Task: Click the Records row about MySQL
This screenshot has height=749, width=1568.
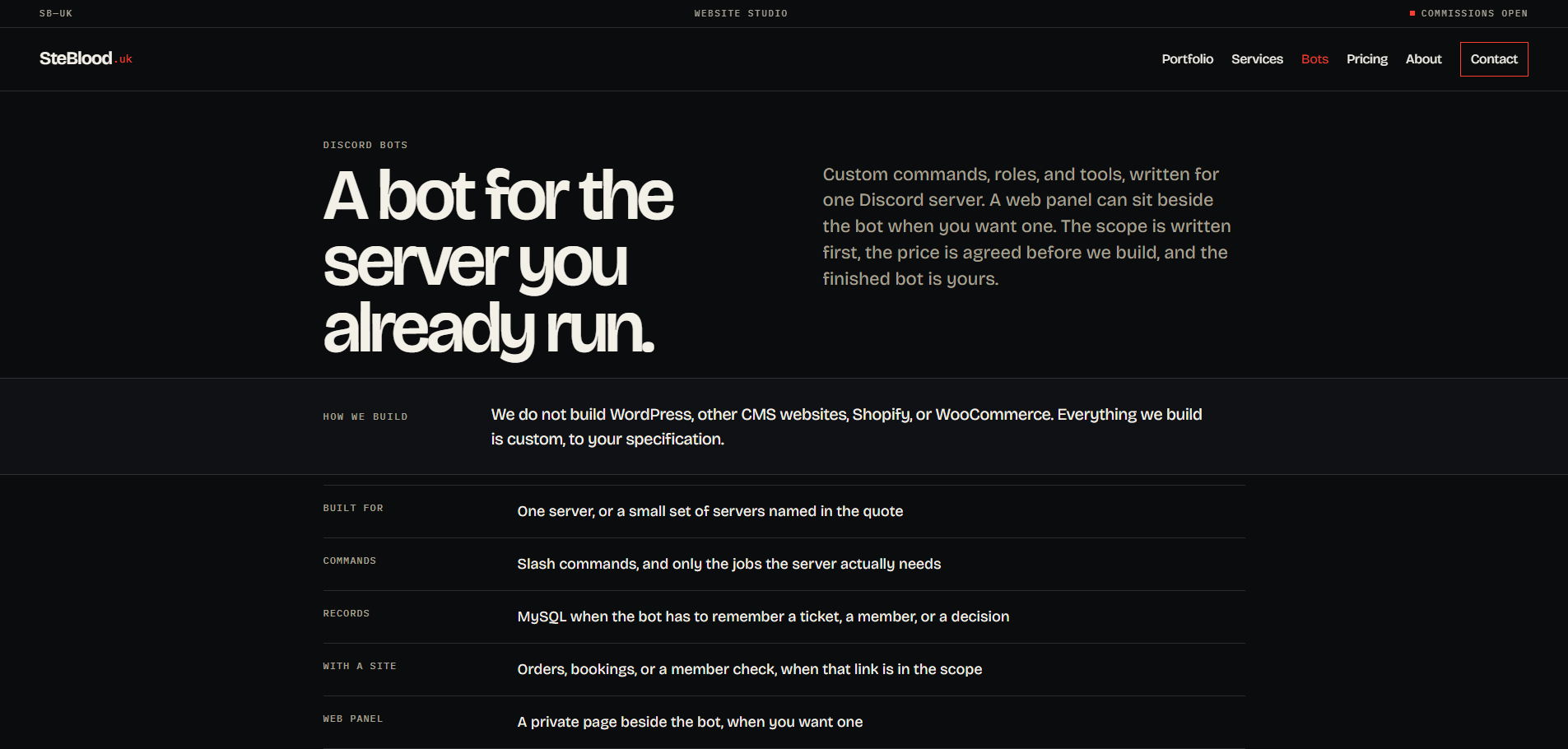Action: (784, 616)
